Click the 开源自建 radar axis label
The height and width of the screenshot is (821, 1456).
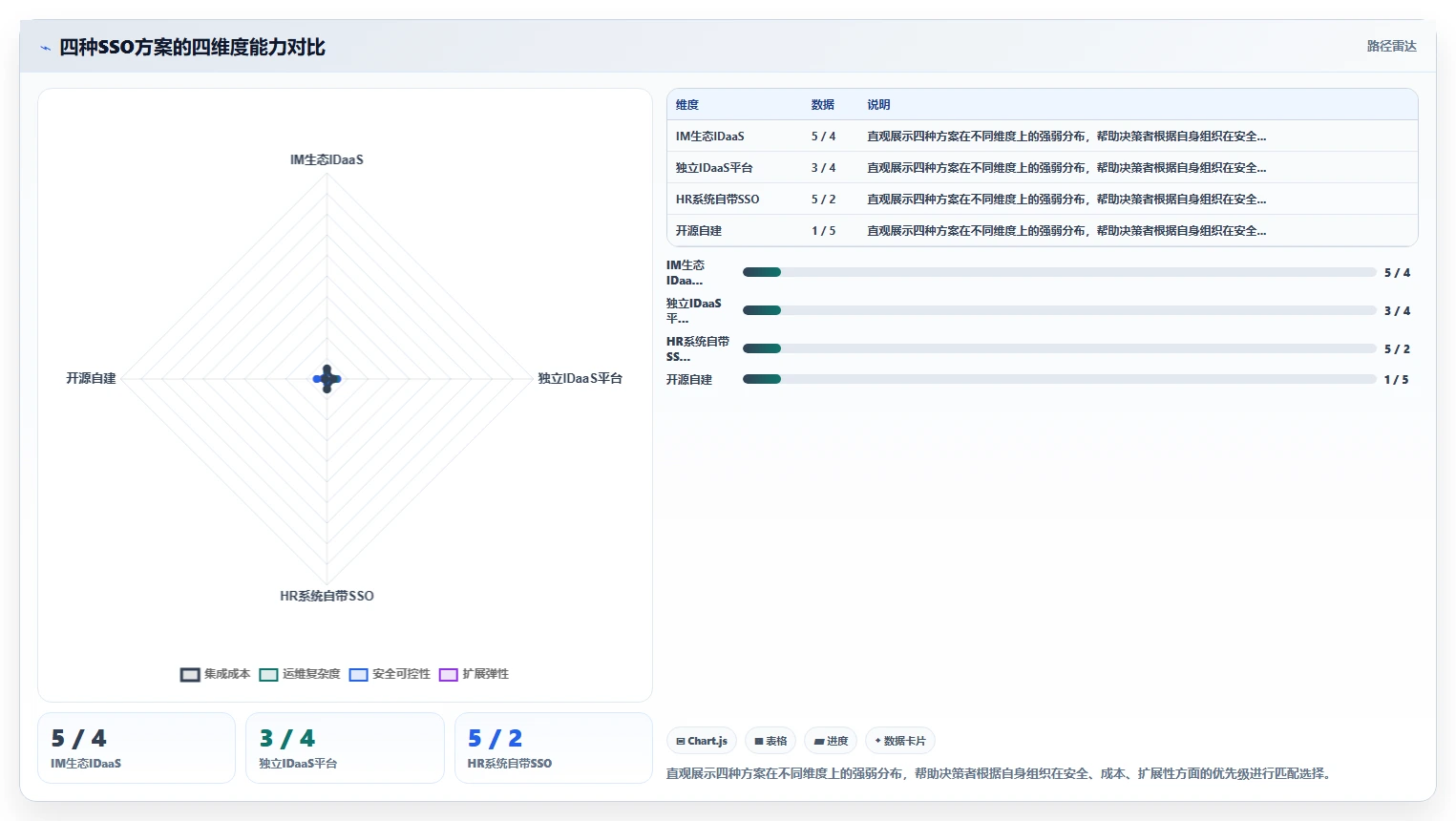point(91,379)
